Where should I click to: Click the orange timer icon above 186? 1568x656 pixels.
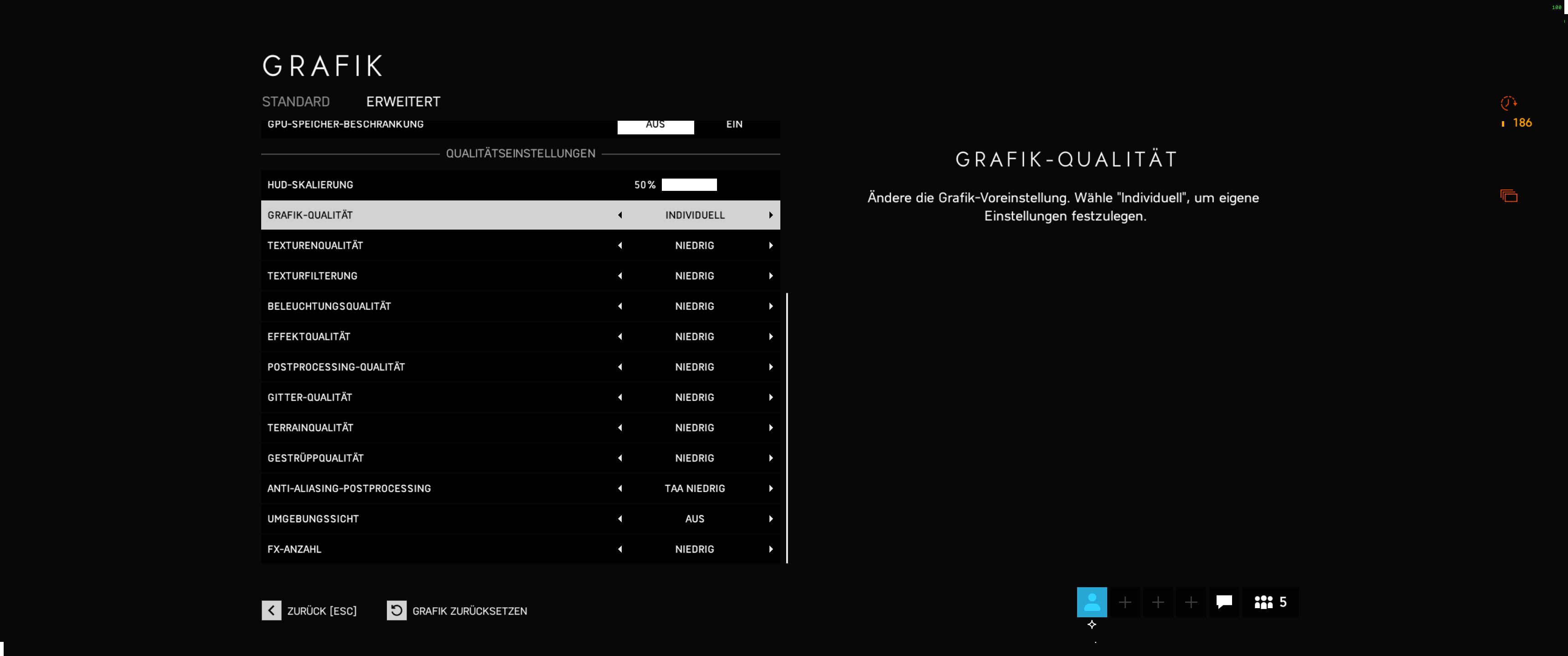coord(1508,103)
